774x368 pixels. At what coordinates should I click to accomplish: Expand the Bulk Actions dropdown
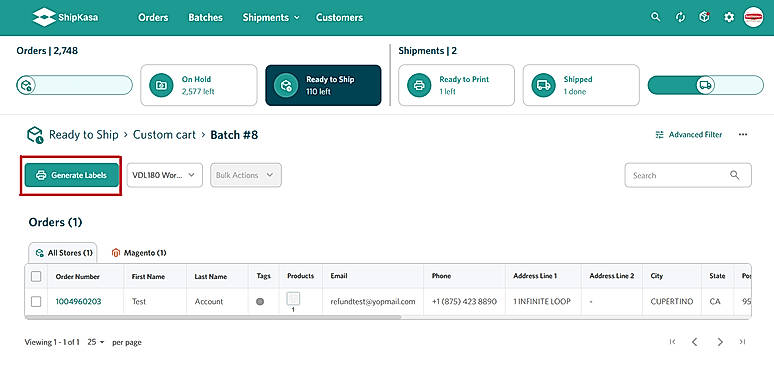(x=246, y=175)
